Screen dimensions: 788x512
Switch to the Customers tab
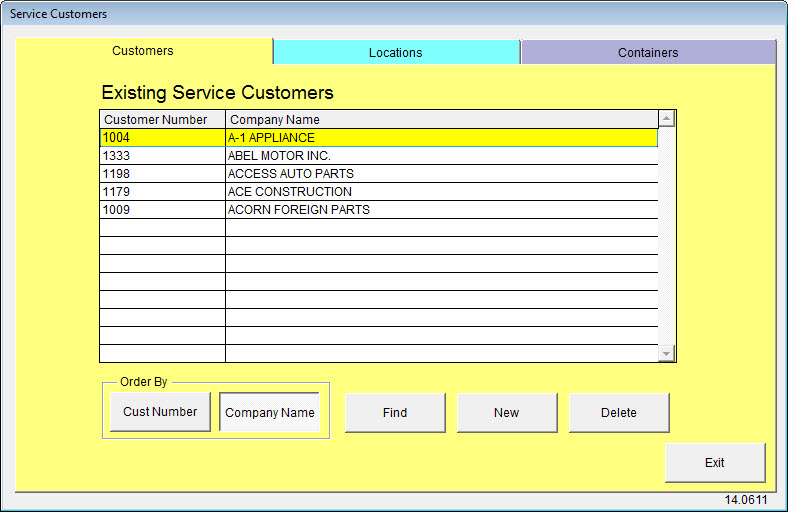144,51
